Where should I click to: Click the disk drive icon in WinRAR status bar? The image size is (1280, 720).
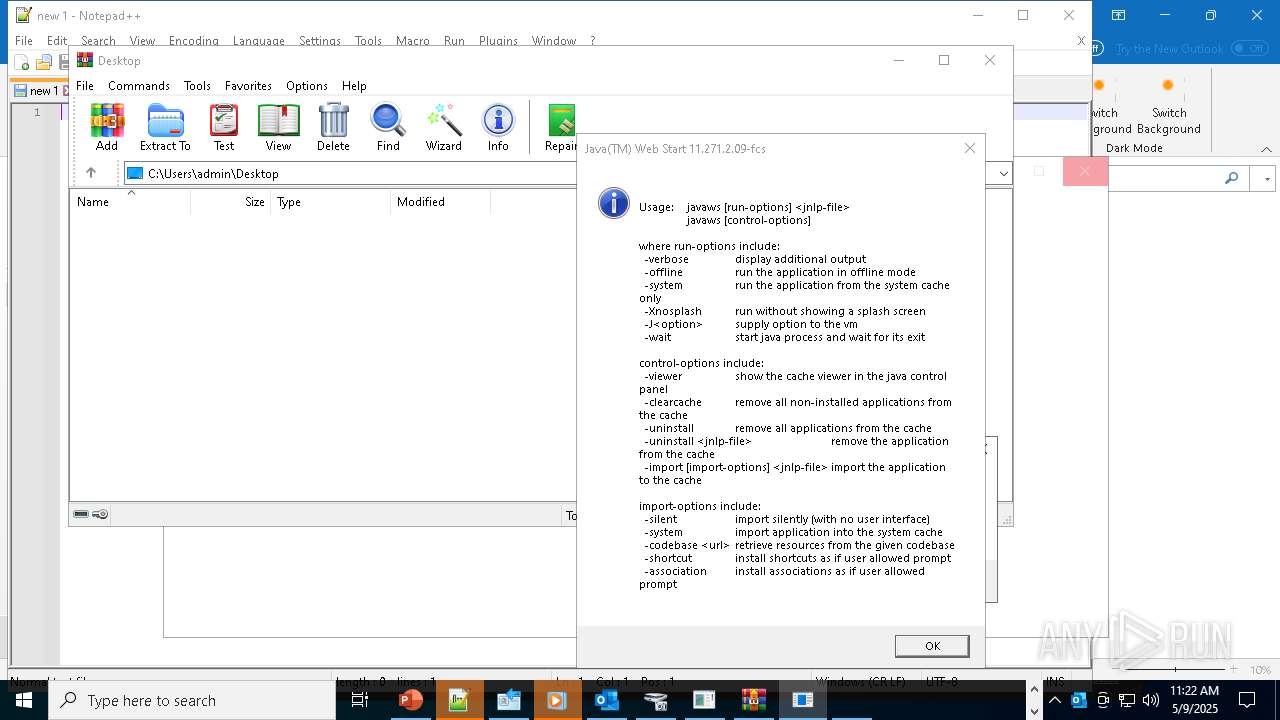point(81,514)
